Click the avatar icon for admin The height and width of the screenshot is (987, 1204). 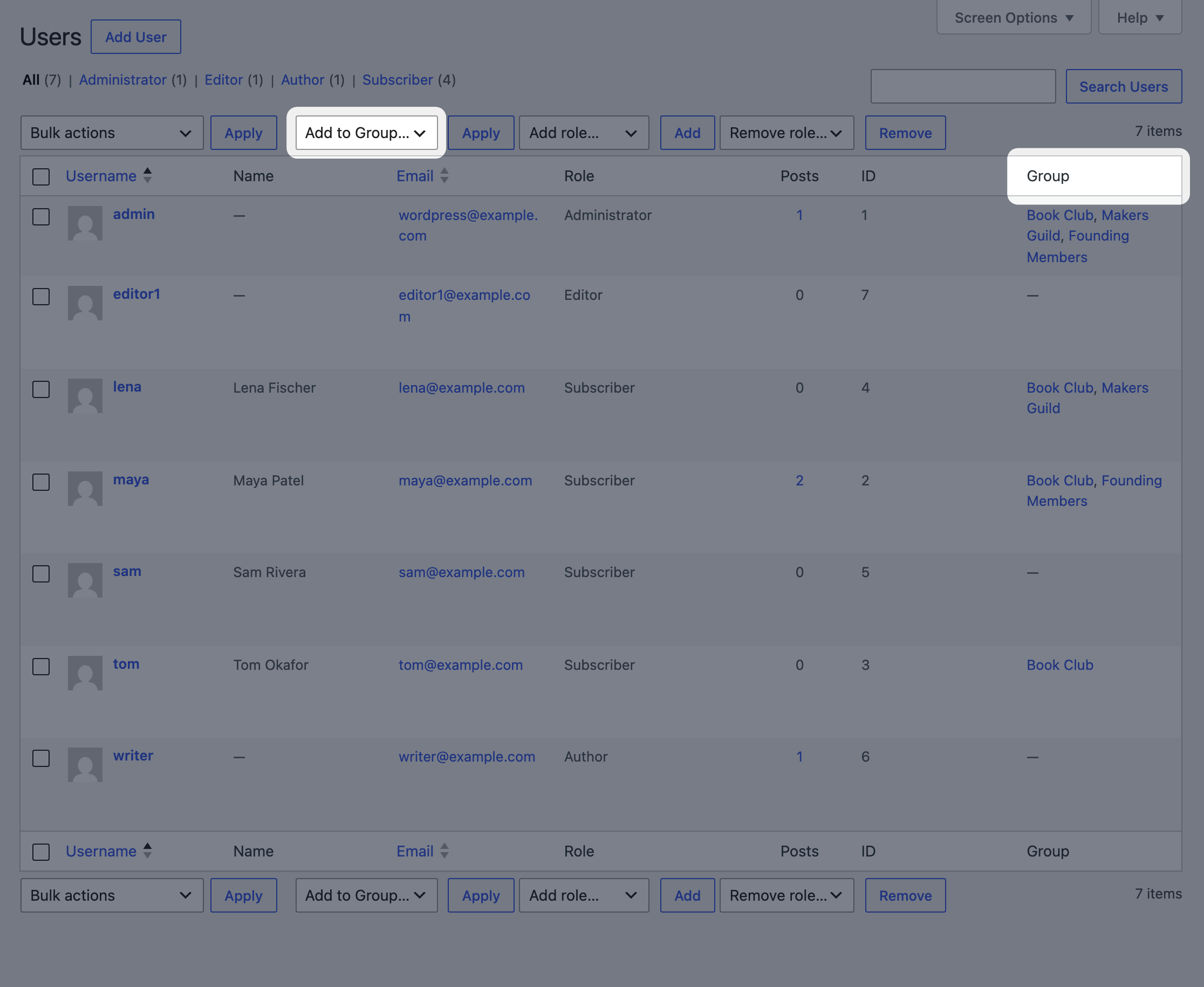pos(85,223)
